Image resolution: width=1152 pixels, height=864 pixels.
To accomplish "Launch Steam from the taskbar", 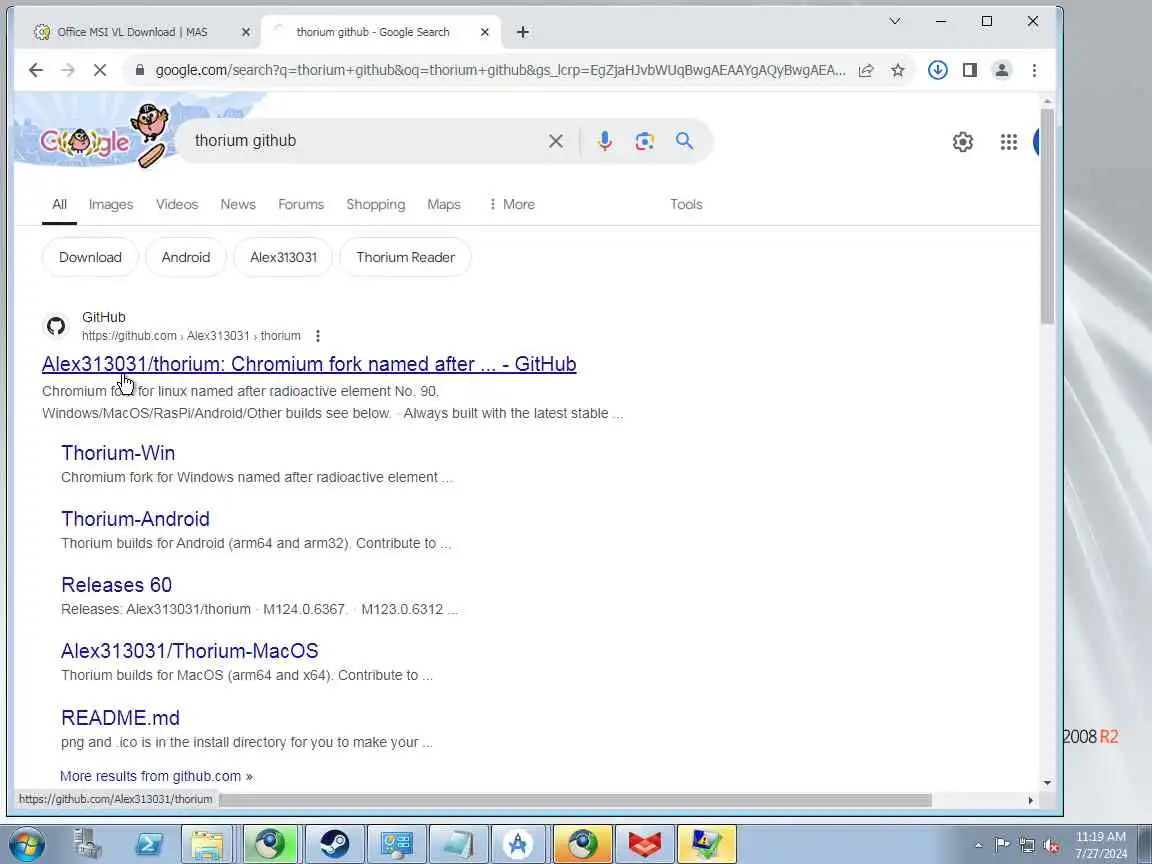I will (x=334, y=844).
